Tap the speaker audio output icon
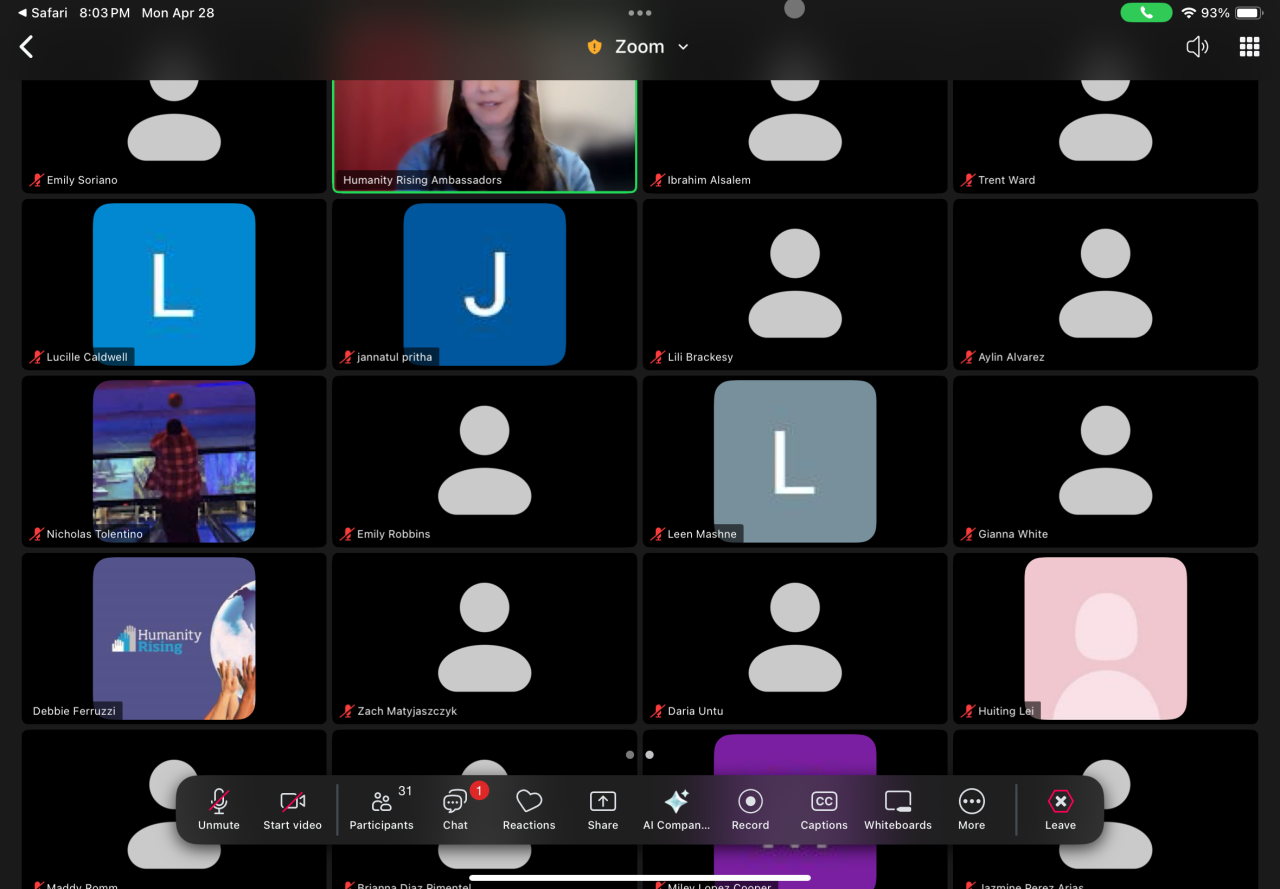 1197,47
